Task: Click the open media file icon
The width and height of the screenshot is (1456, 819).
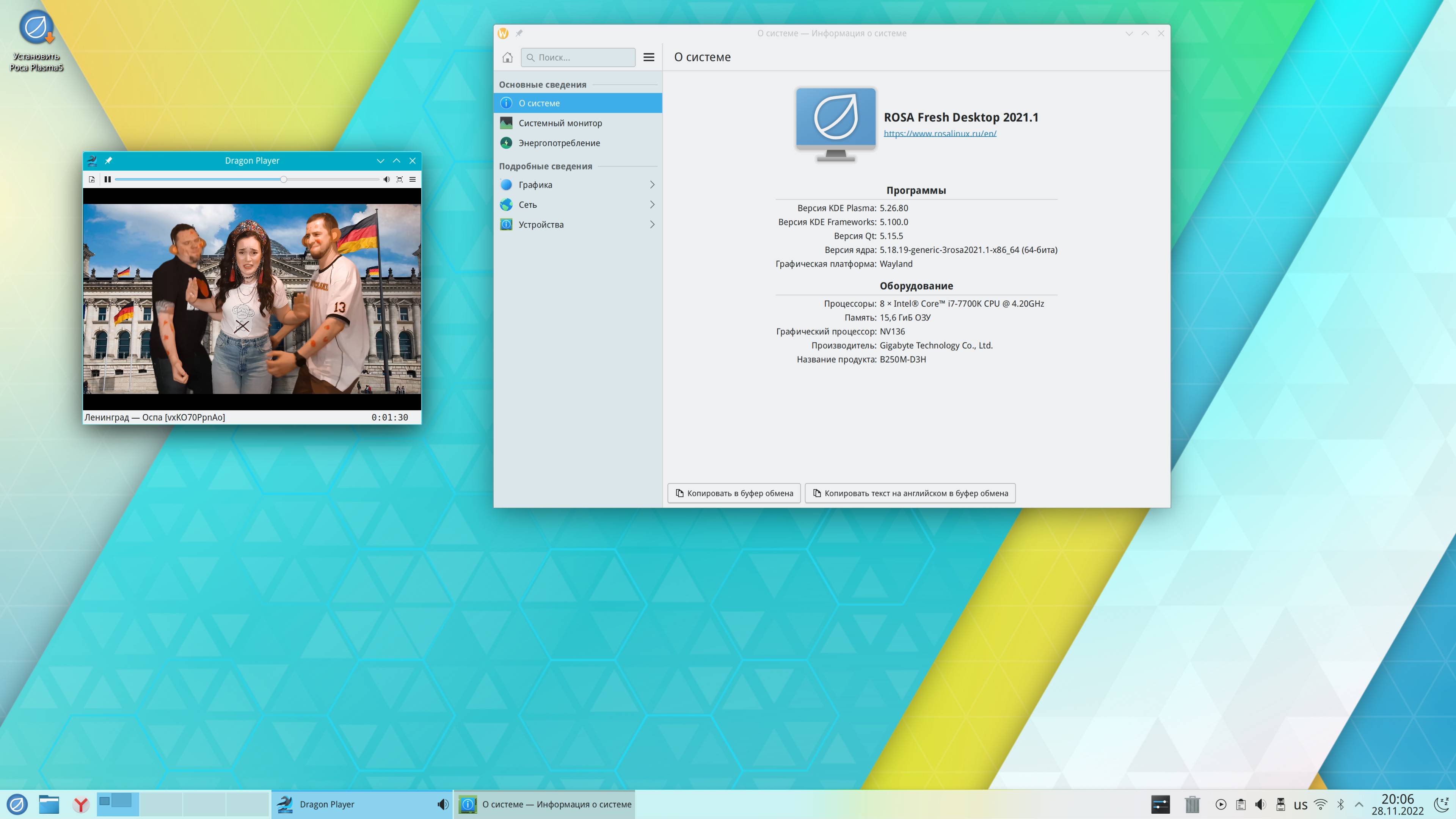Action: click(92, 179)
